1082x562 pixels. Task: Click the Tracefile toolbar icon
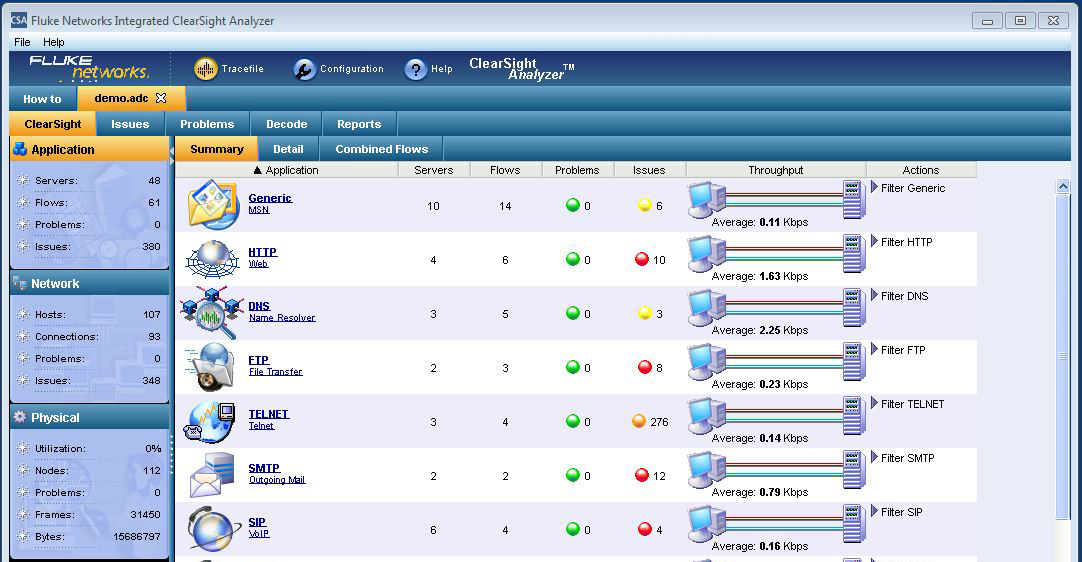[x=205, y=69]
